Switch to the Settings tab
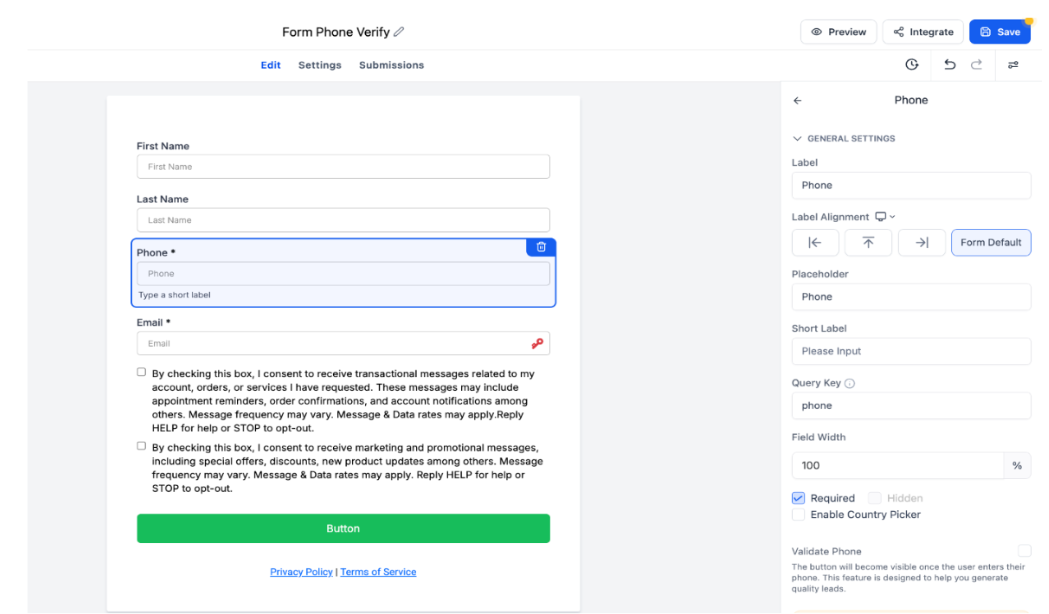The image size is (1049, 614). pyautogui.click(x=320, y=65)
